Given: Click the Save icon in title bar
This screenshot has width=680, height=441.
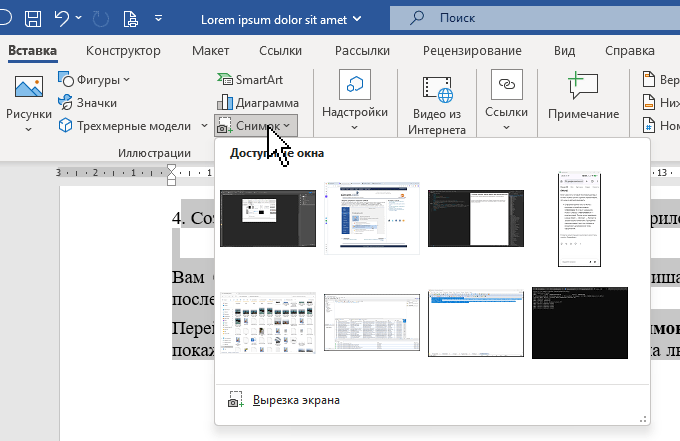Looking at the screenshot, I should pyautogui.click(x=33, y=19).
